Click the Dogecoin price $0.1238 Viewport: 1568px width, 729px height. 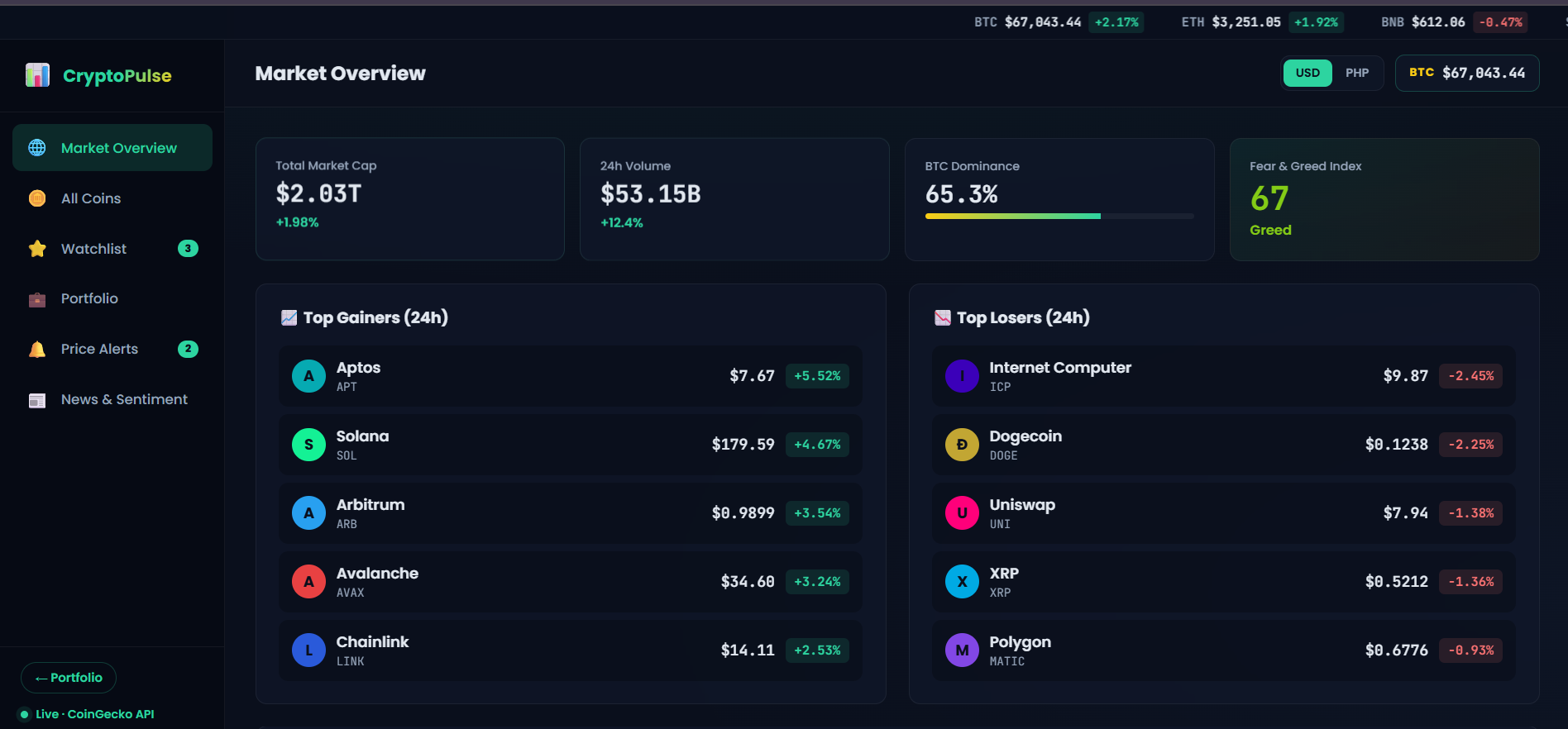(1397, 445)
